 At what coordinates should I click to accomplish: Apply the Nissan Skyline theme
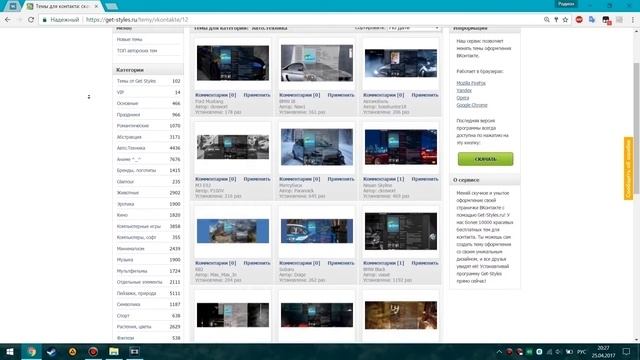coord(425,179)
